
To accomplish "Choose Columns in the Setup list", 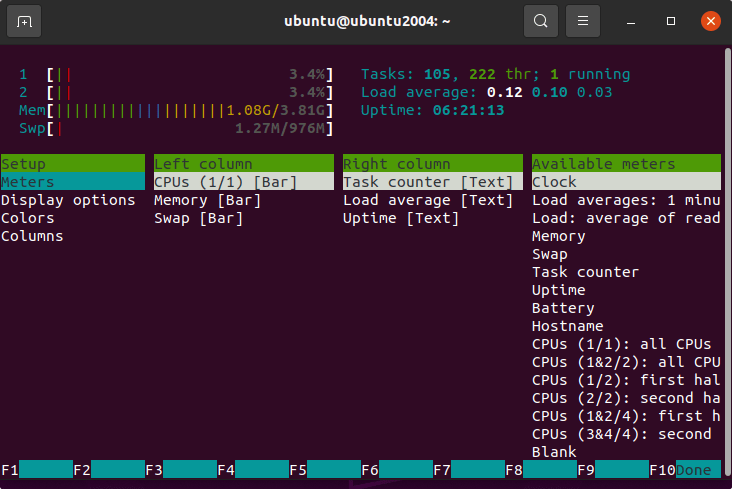I will click(x=32, y=236).
